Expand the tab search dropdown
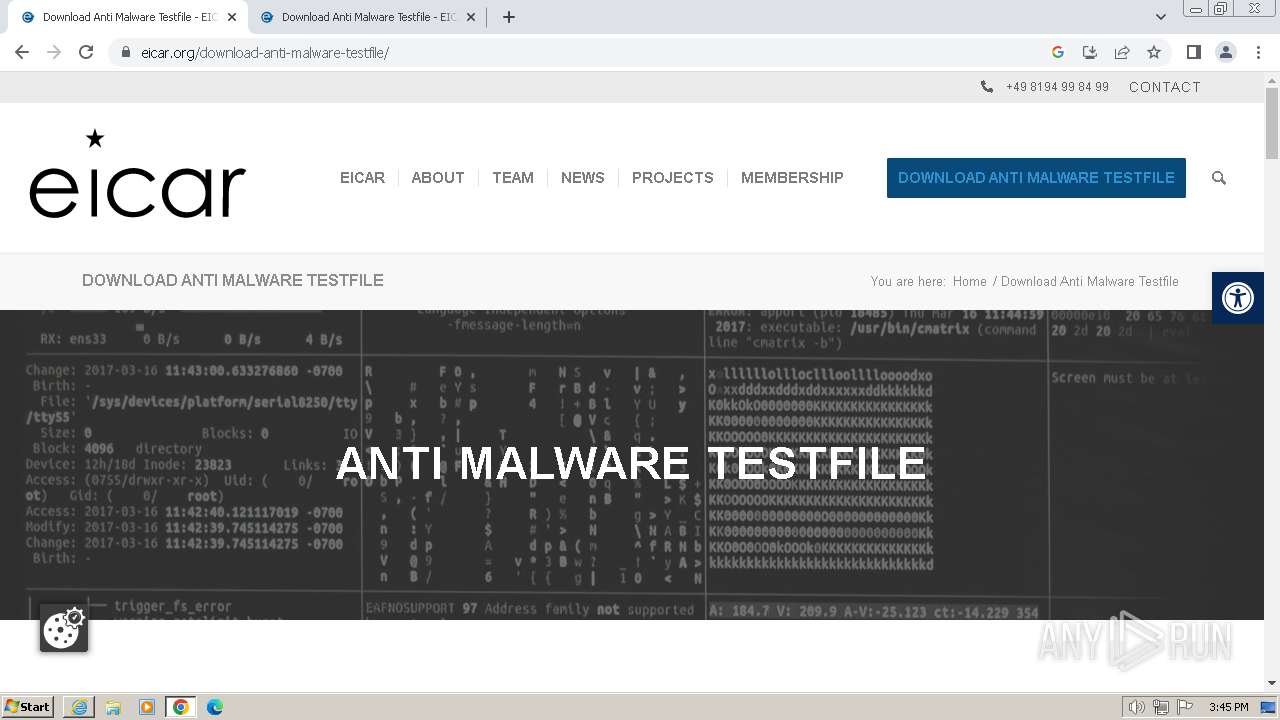This screenshot has height=720, width=1280. pos(1160,17)
